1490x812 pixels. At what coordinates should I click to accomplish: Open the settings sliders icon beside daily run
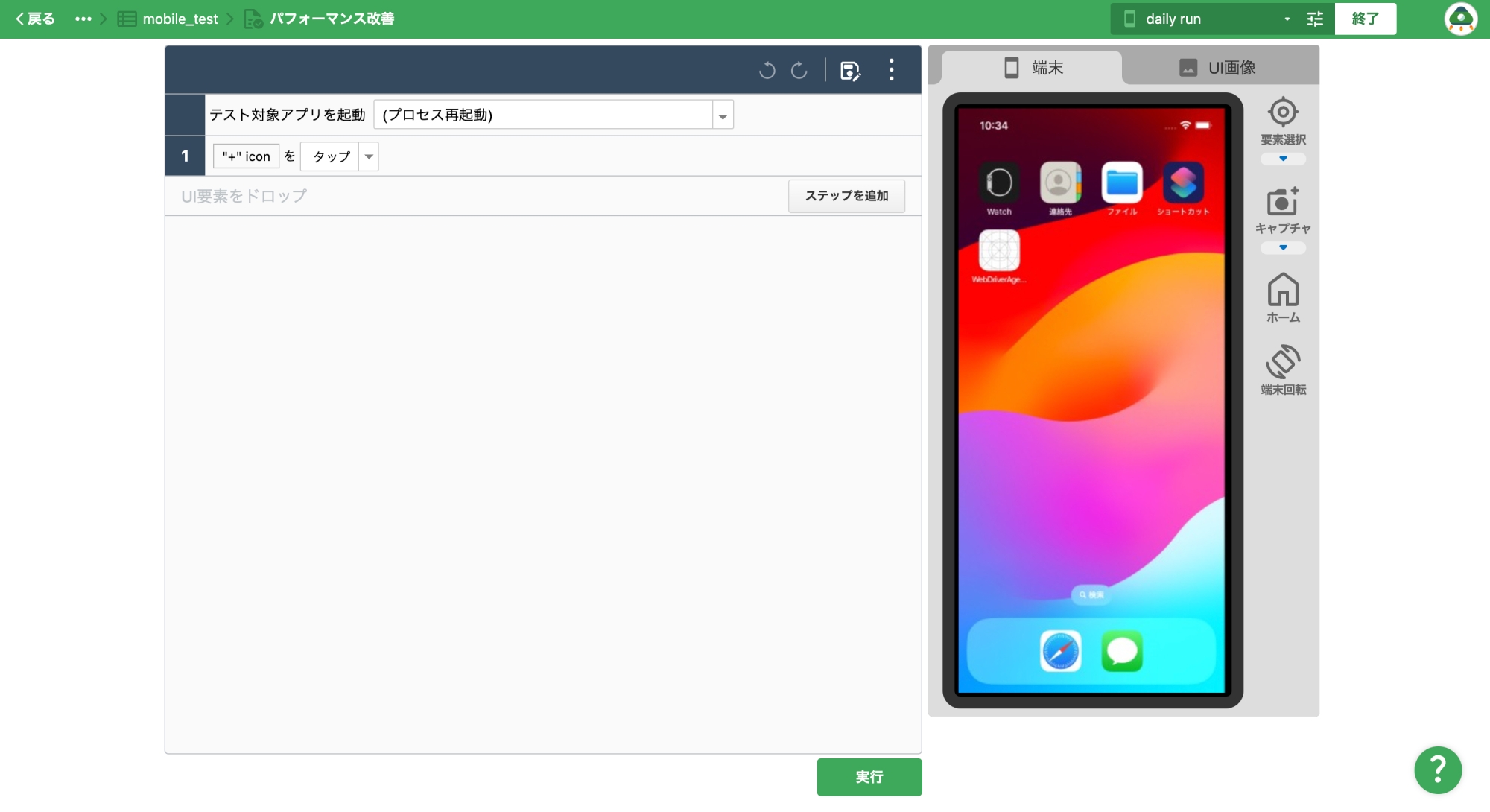point(1315,19)
